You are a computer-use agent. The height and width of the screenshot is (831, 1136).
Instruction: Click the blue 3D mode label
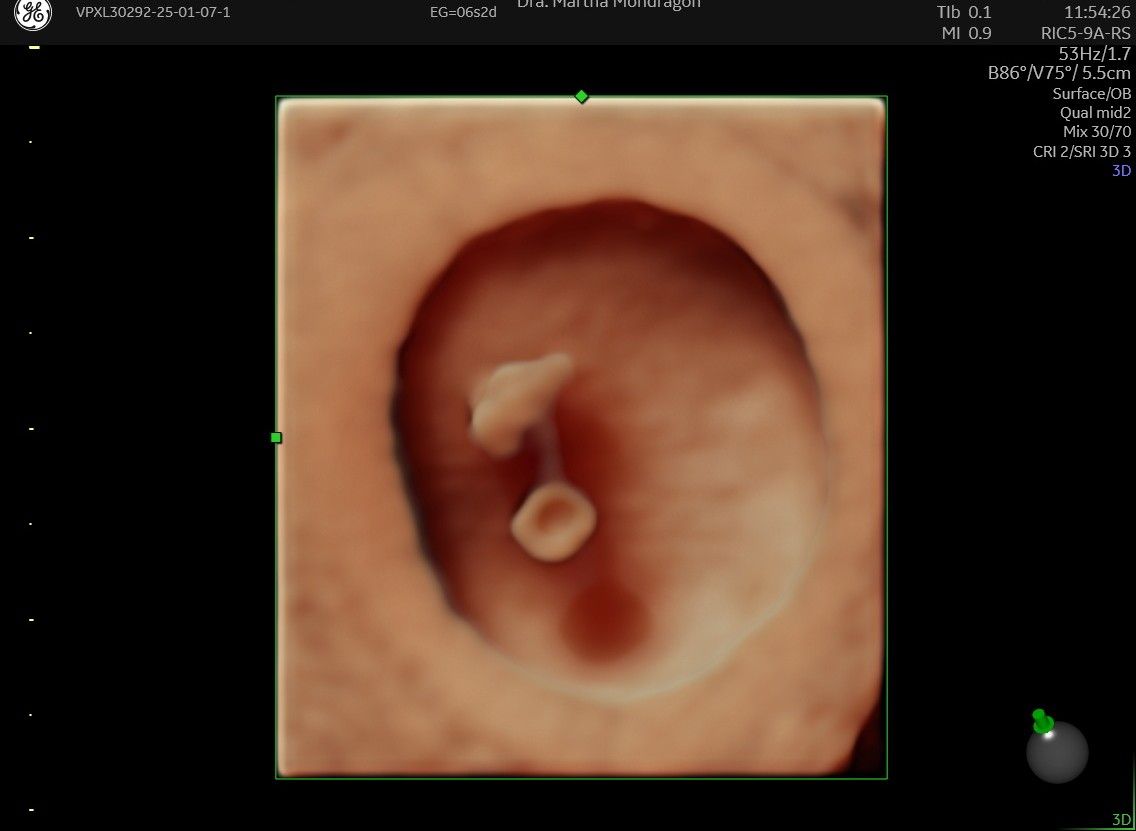1121,171
